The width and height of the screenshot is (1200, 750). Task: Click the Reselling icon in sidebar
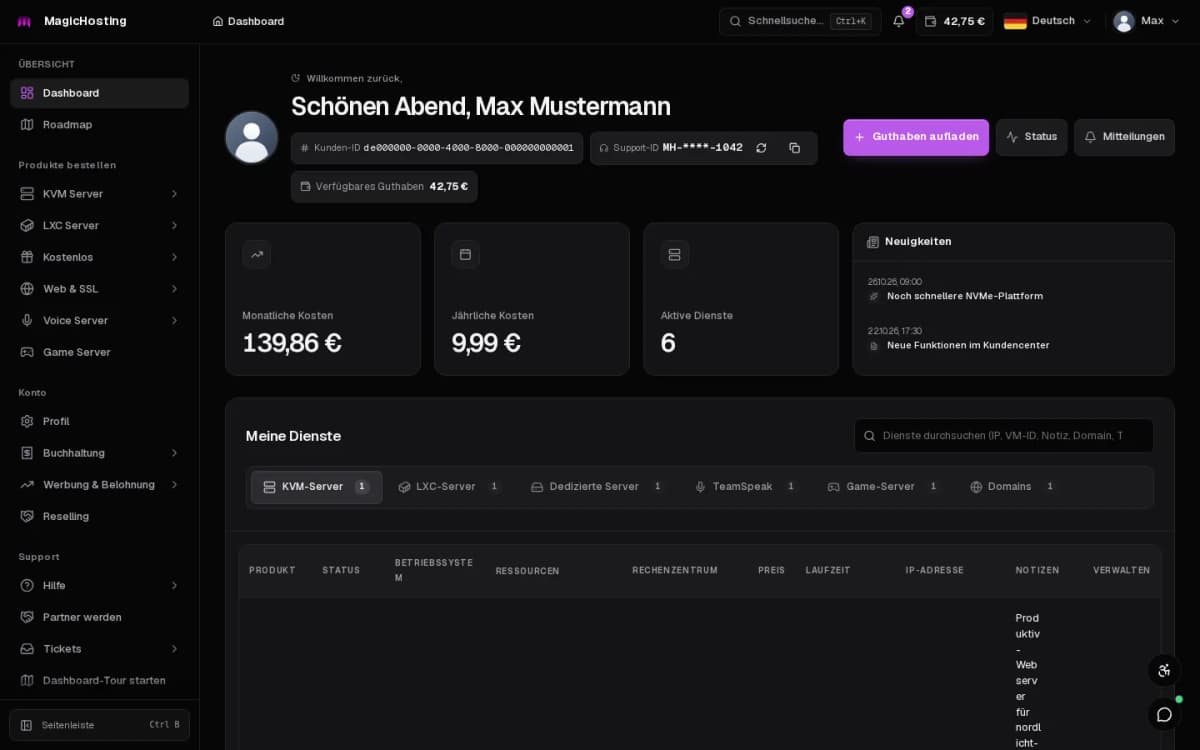(x=27, y=517)
